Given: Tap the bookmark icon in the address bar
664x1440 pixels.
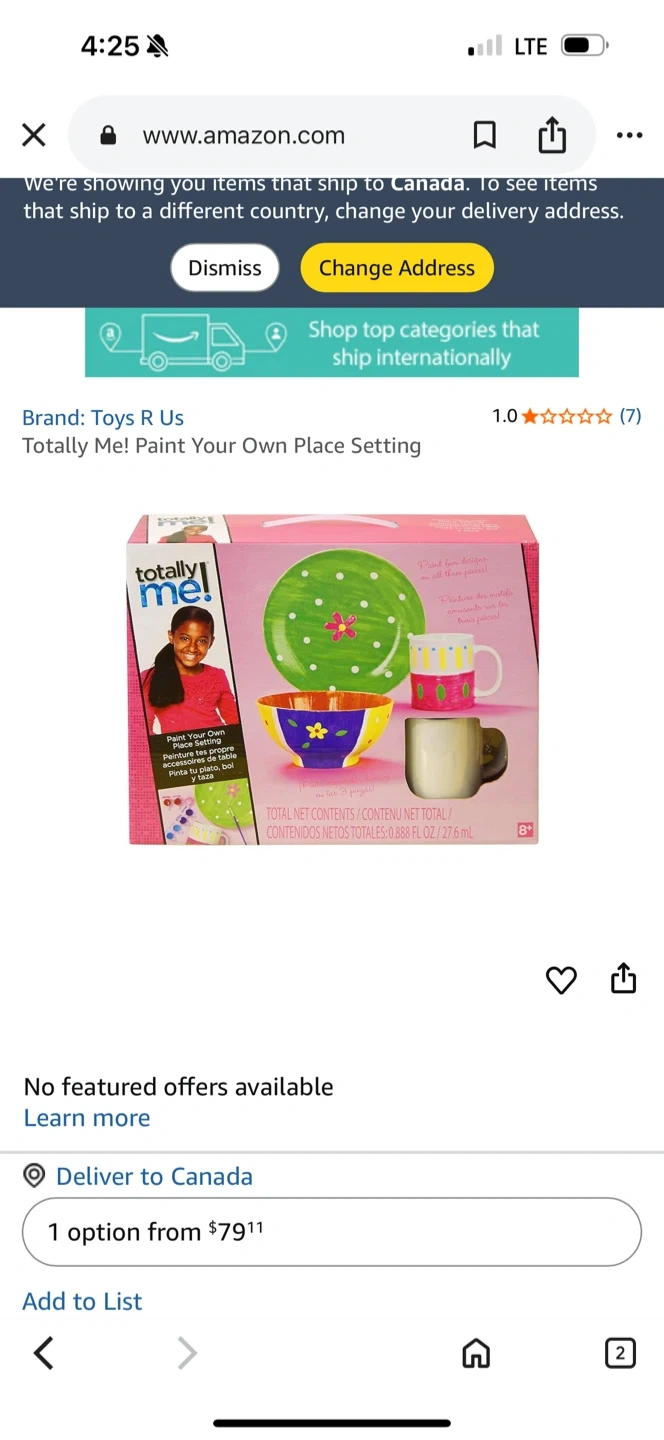Looking at the screenshot, I should coord(485,135).
